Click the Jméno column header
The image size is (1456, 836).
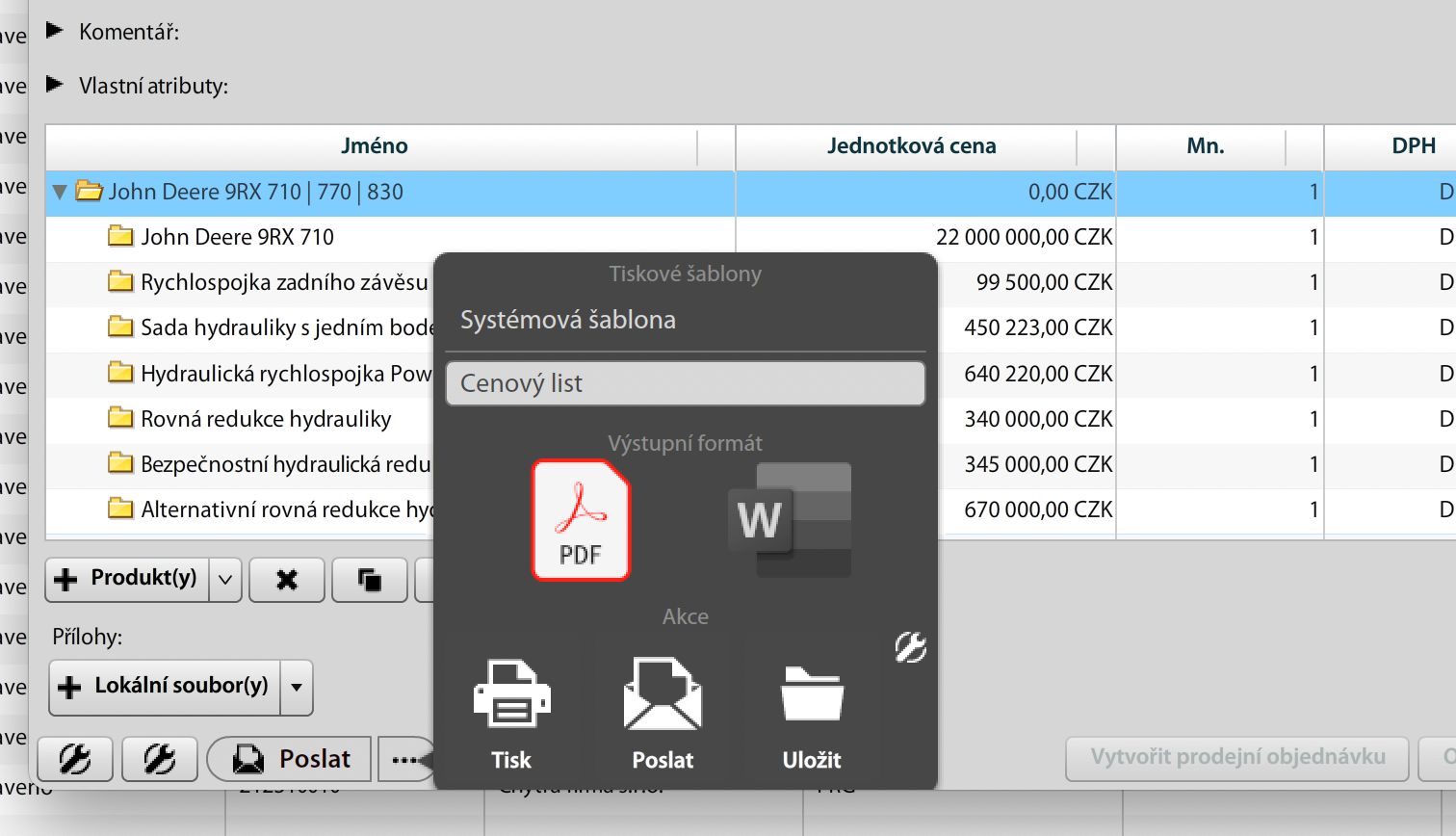point(374,146)
